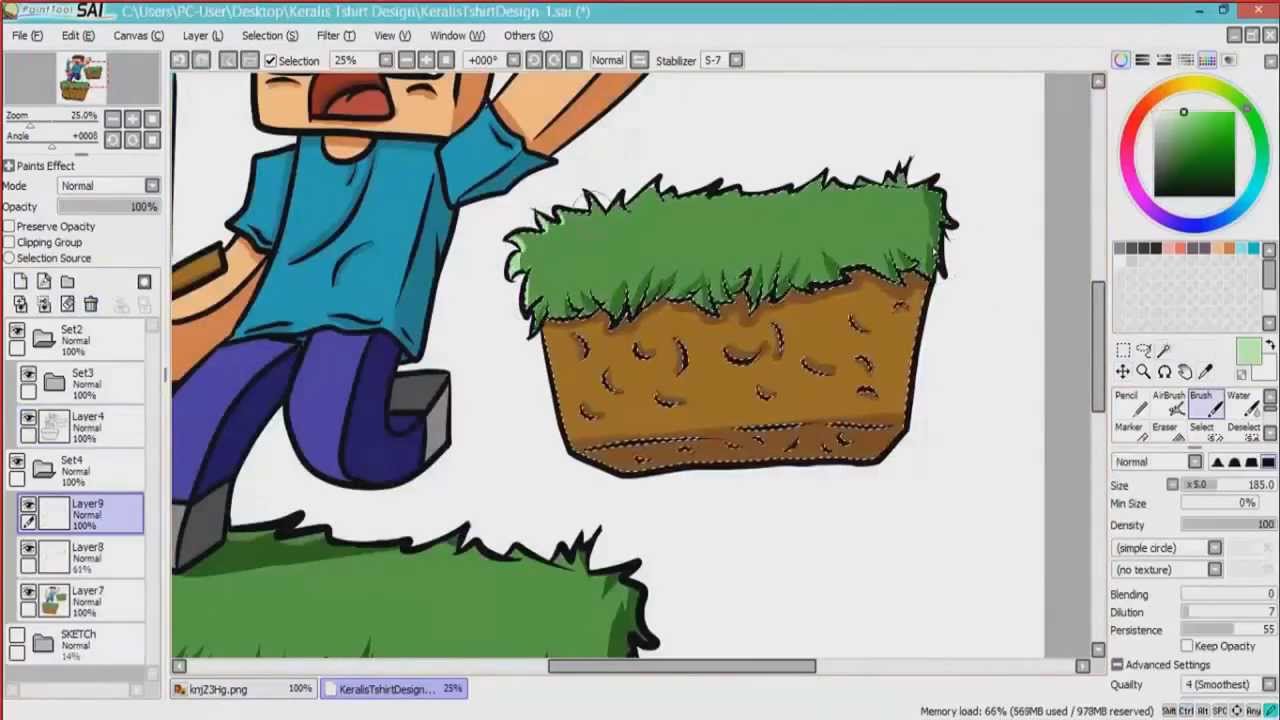Image resolution: width=1280 pixels, height=720 pixels.
Task: Create a new layer set folder
Action: click(x=67, y=282)
